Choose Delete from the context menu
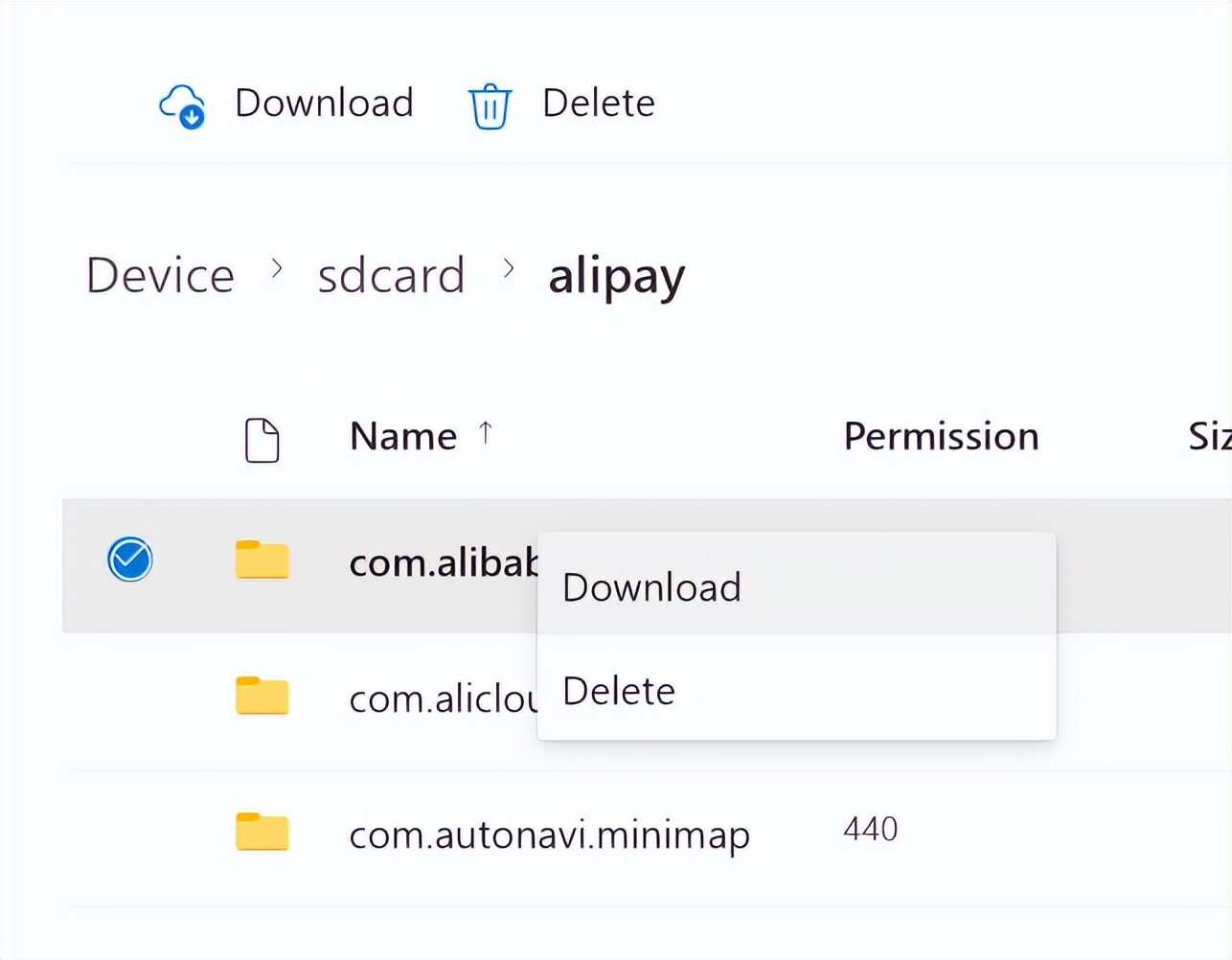This screenshot has width=1232, height=960. coord(619,691)
